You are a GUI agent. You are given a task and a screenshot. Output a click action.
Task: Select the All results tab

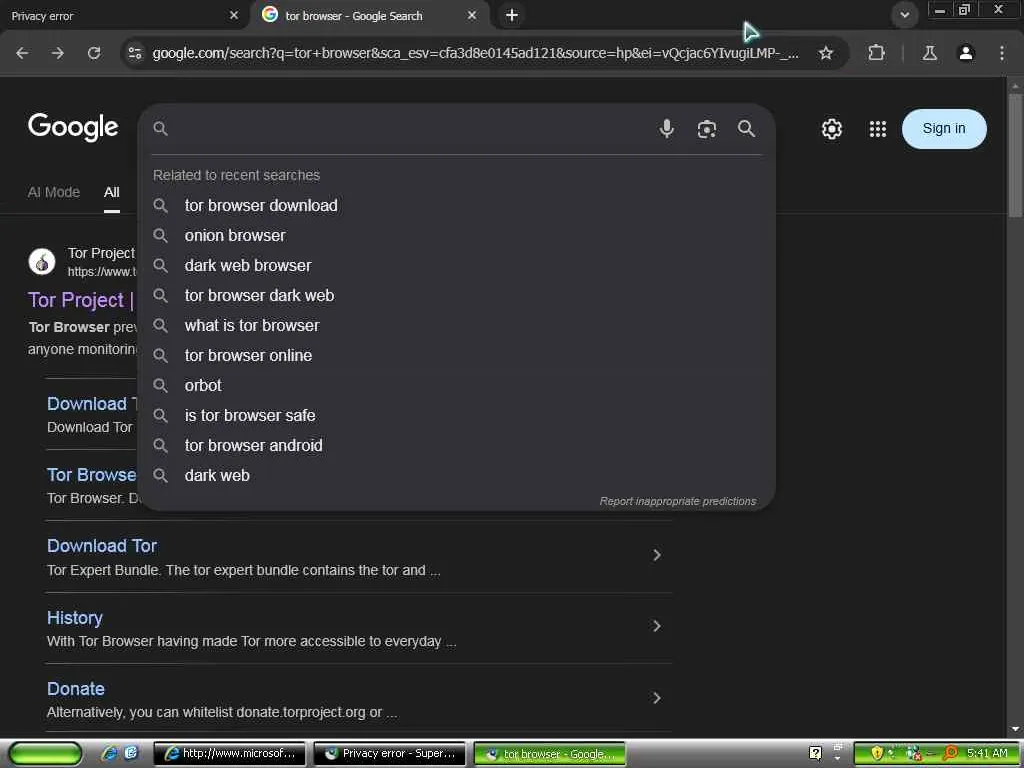click(112, 192)
